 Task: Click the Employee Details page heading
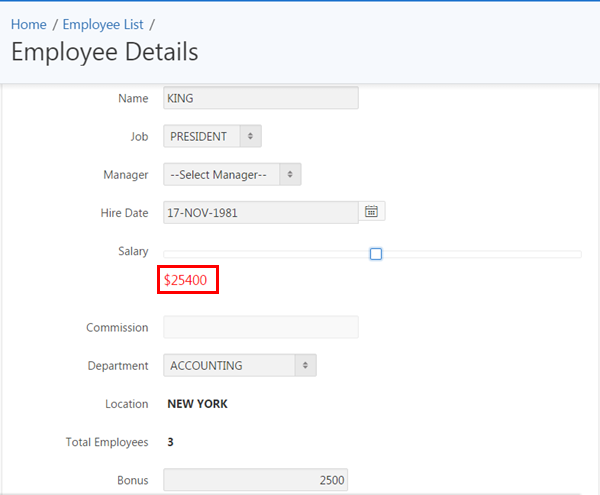(x=105, y=52)
